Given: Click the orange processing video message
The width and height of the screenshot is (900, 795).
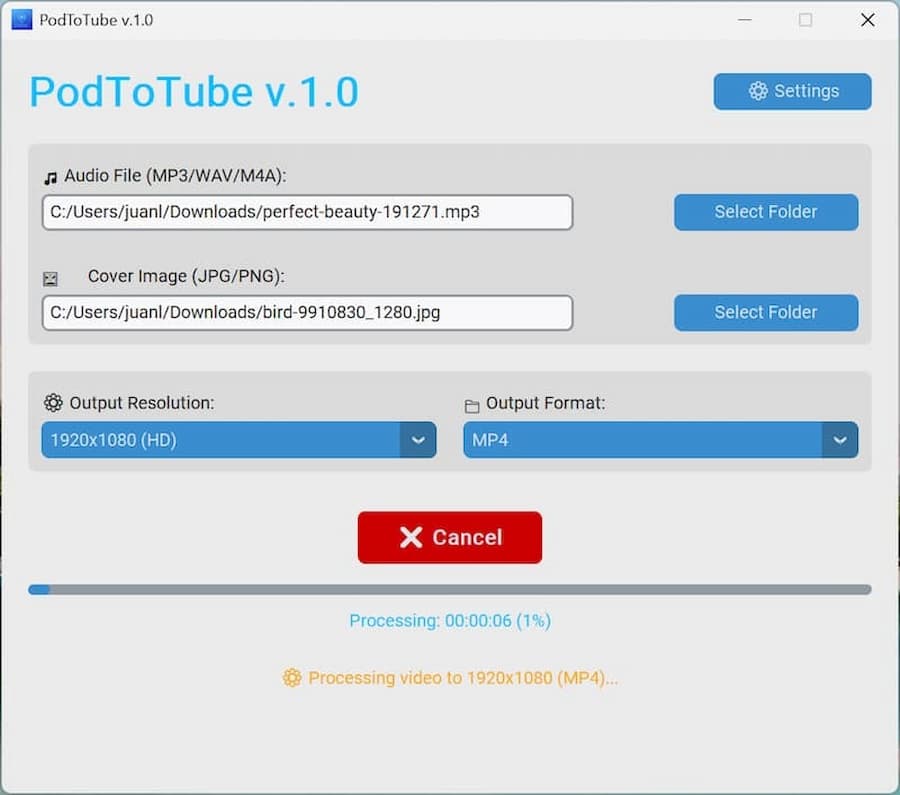Looking at the screenshot, I should tap(463, 678).
